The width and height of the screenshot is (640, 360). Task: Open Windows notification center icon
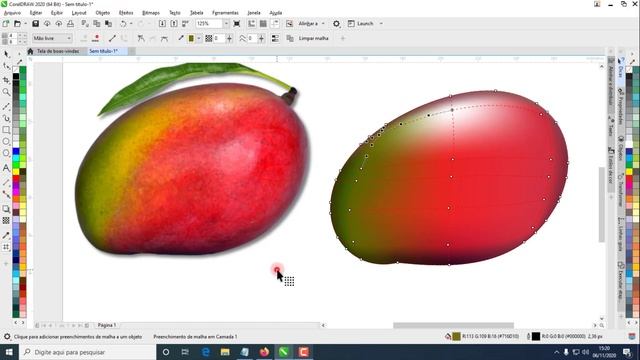[x=627, y=352]
